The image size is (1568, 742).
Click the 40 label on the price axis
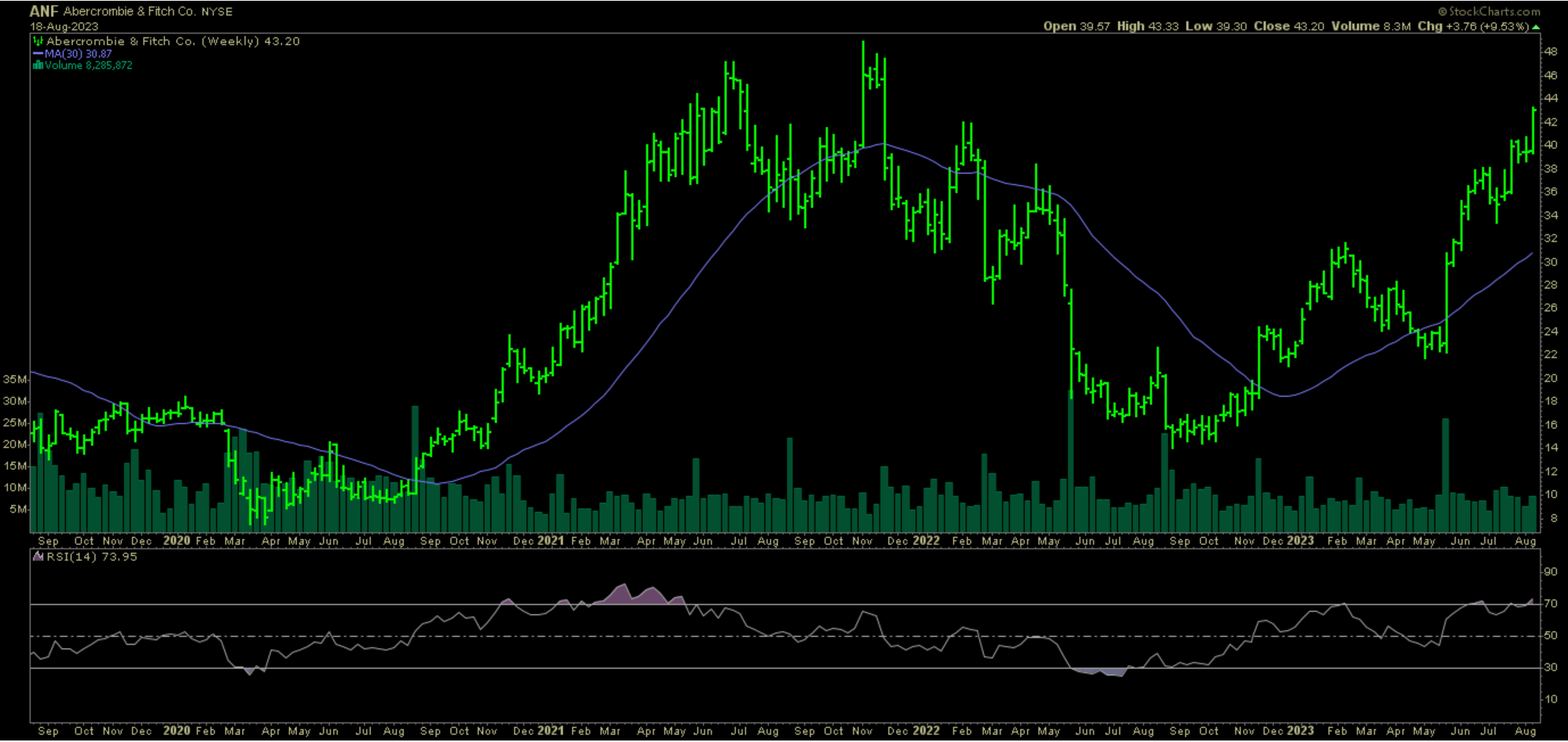[1551, 145]
